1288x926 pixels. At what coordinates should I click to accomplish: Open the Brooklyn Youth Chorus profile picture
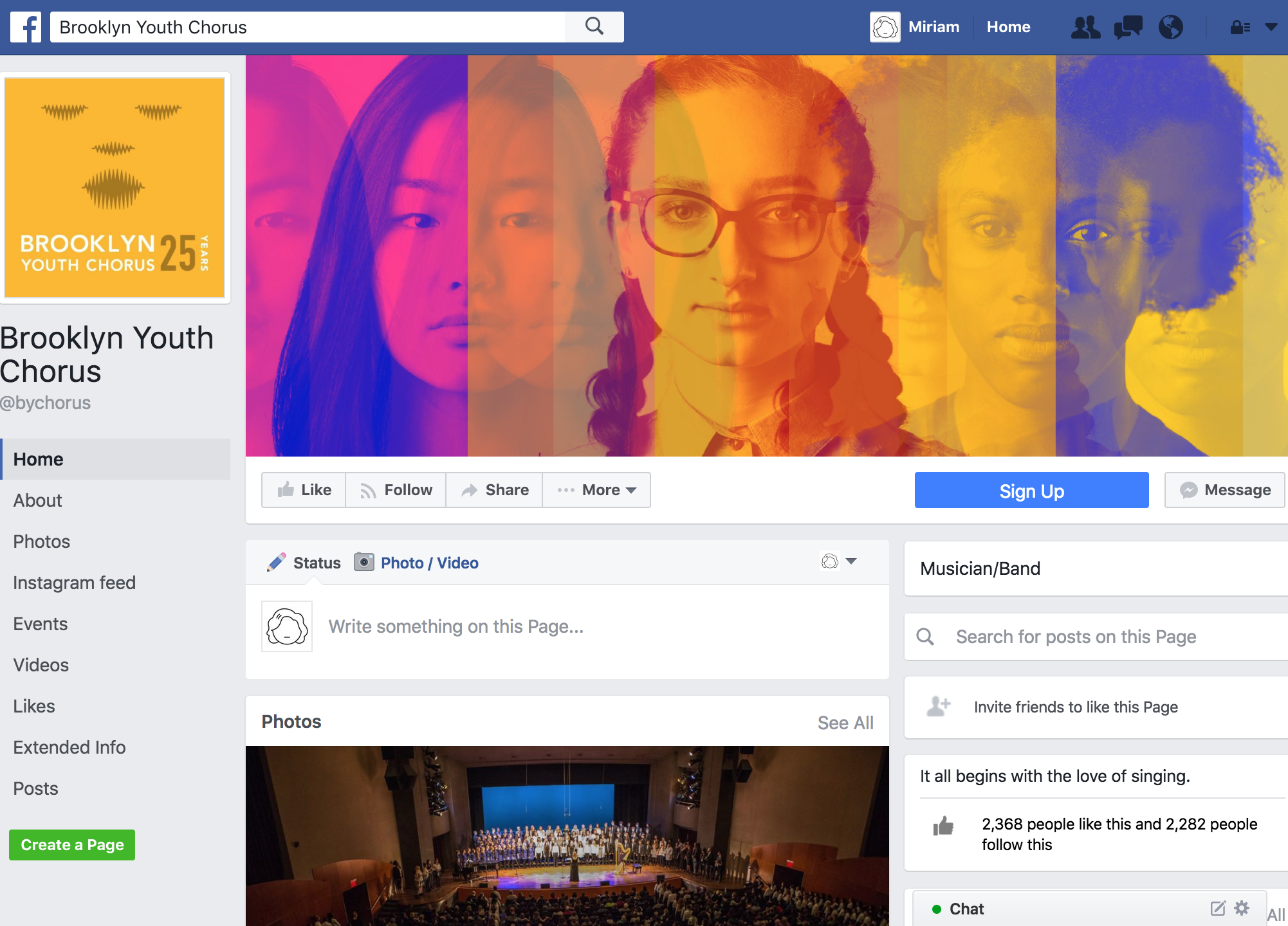point(115,188)
